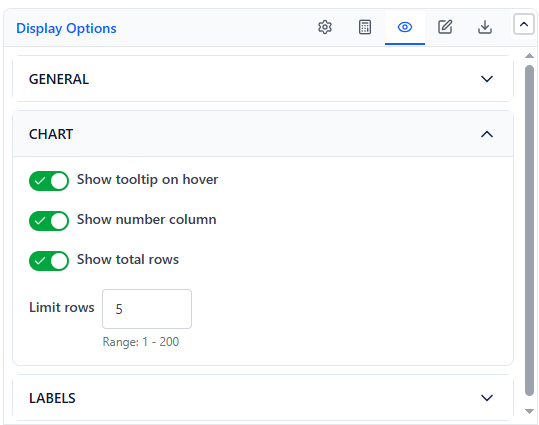Collapse the panel with the top-right chevron button
The height and width of the screenshot is (425, 539).
tap(524, 24)
